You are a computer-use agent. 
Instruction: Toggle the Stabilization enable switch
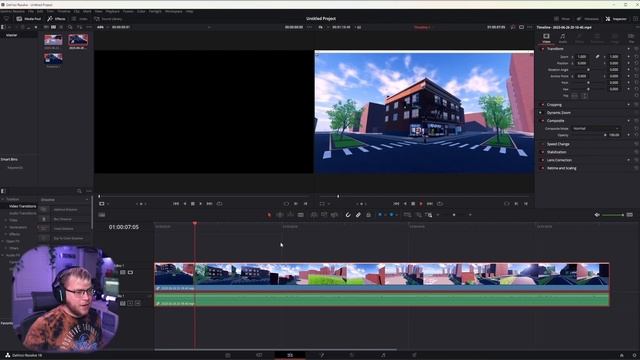pos(542,152)
